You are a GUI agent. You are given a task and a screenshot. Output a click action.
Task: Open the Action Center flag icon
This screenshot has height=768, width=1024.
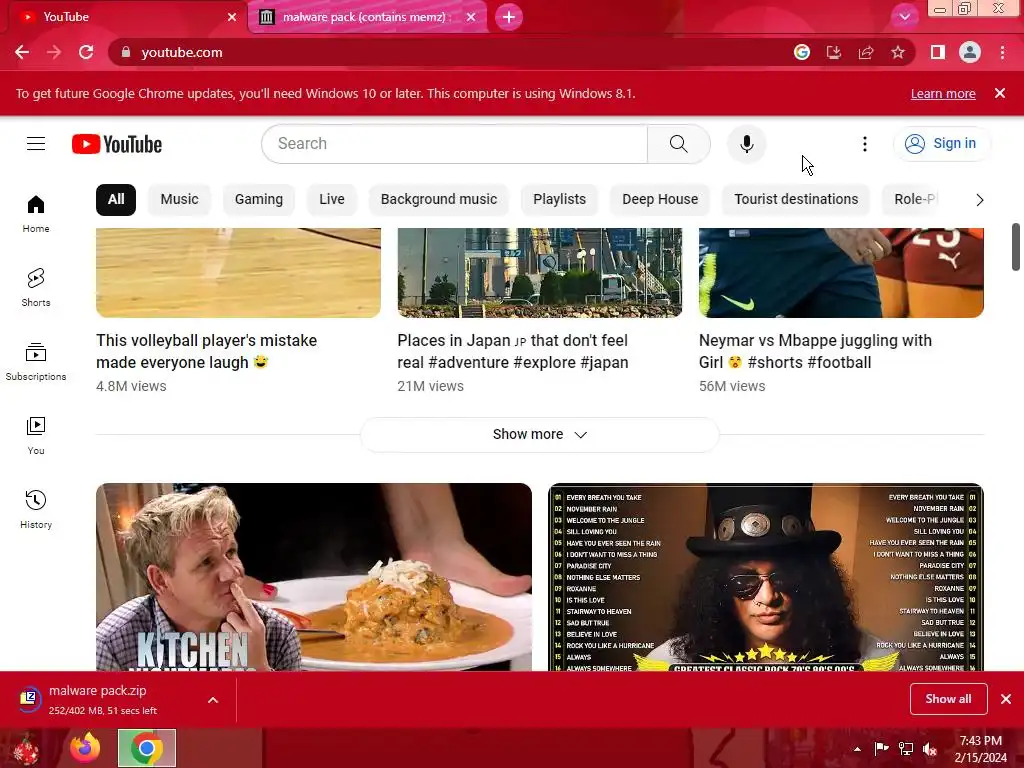[882, 749]
